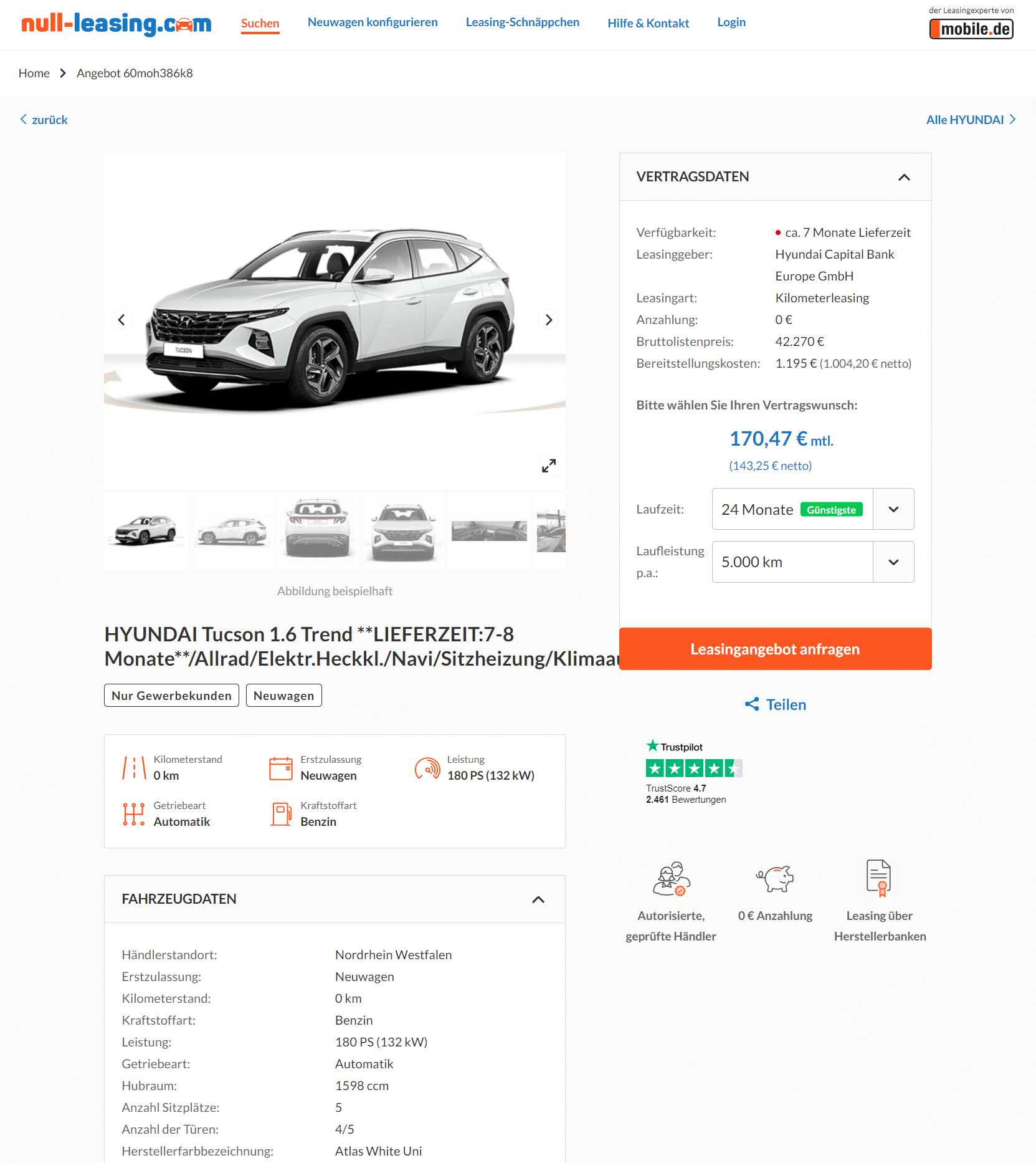Viewport: 1036px width, 1163px height.
Task: Click the Teilen share icon
Action: [x=752, y=704]
